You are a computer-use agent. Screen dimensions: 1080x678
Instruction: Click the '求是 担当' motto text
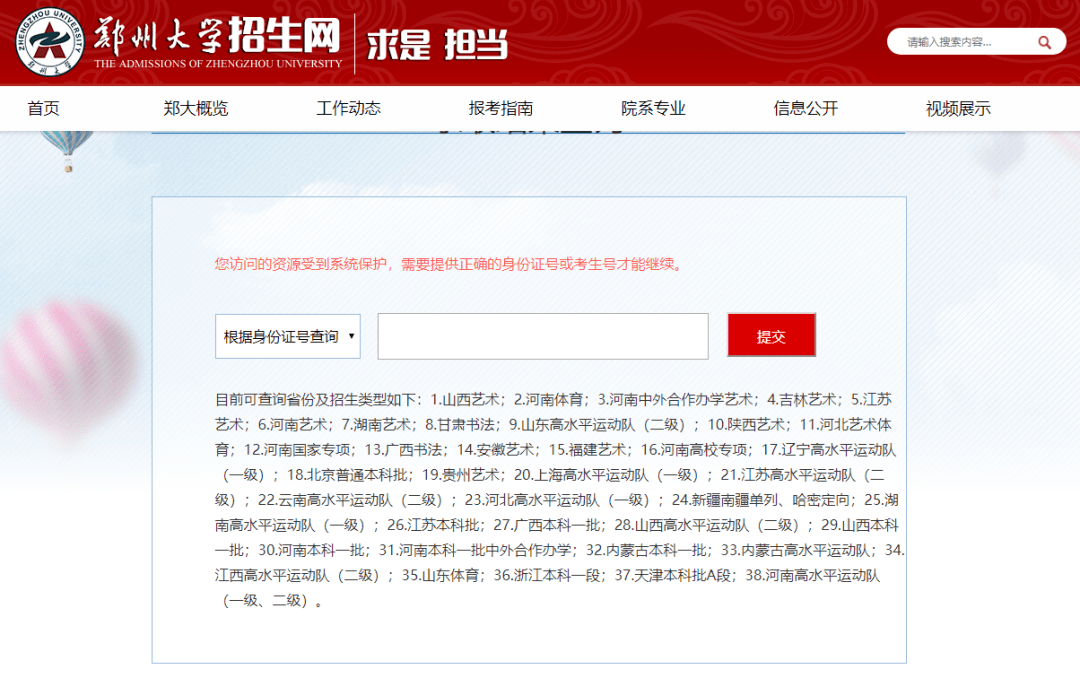[437, 45]
